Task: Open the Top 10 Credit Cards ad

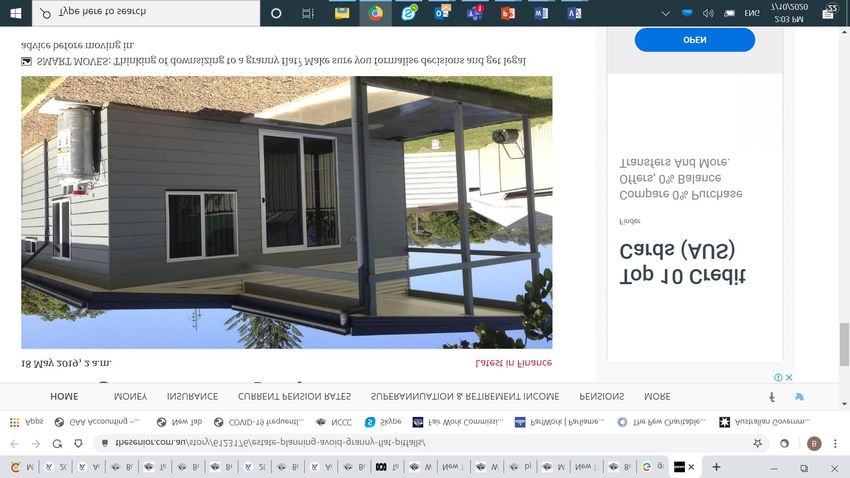Action: click(x=683, y=263)
